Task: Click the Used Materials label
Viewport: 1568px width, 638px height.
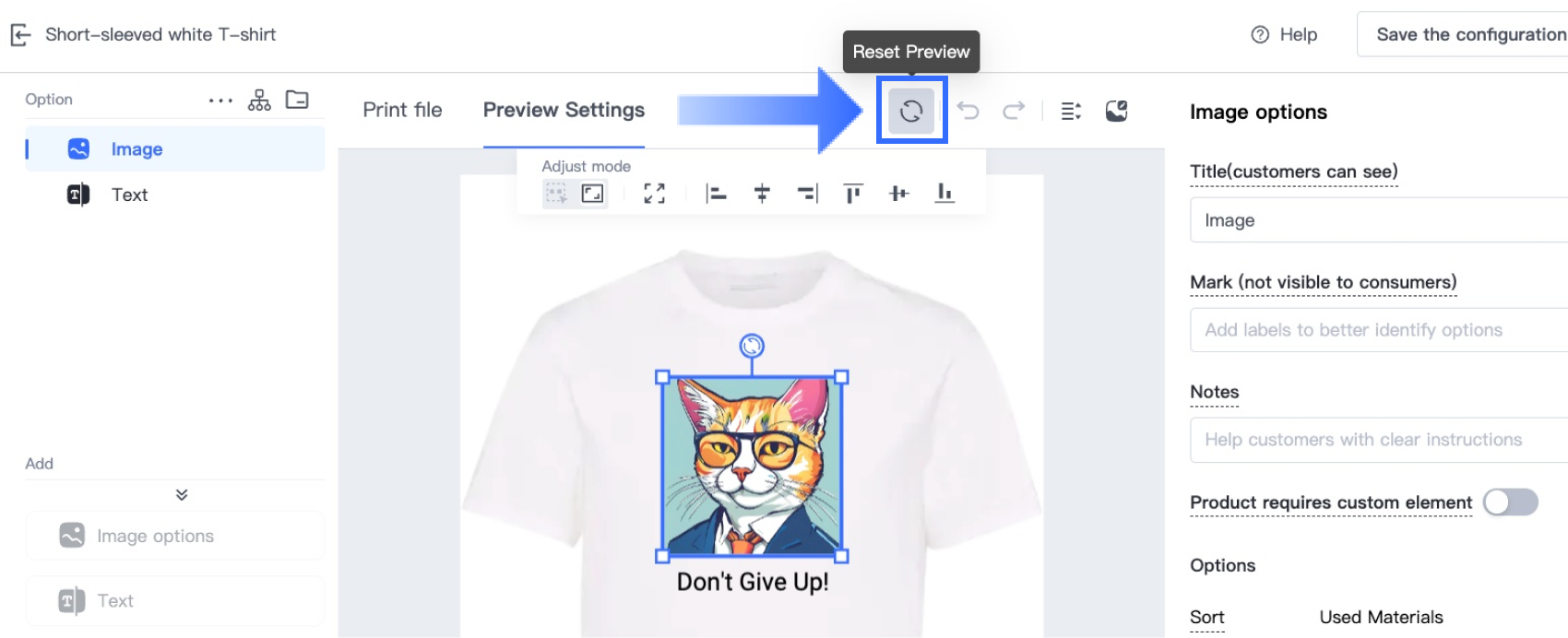Action: pos(1381,618)
